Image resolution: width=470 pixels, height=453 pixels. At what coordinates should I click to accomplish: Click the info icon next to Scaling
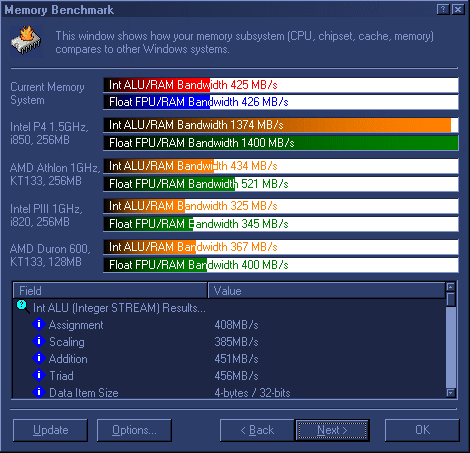pyautogui.click(x=39, y=341)
